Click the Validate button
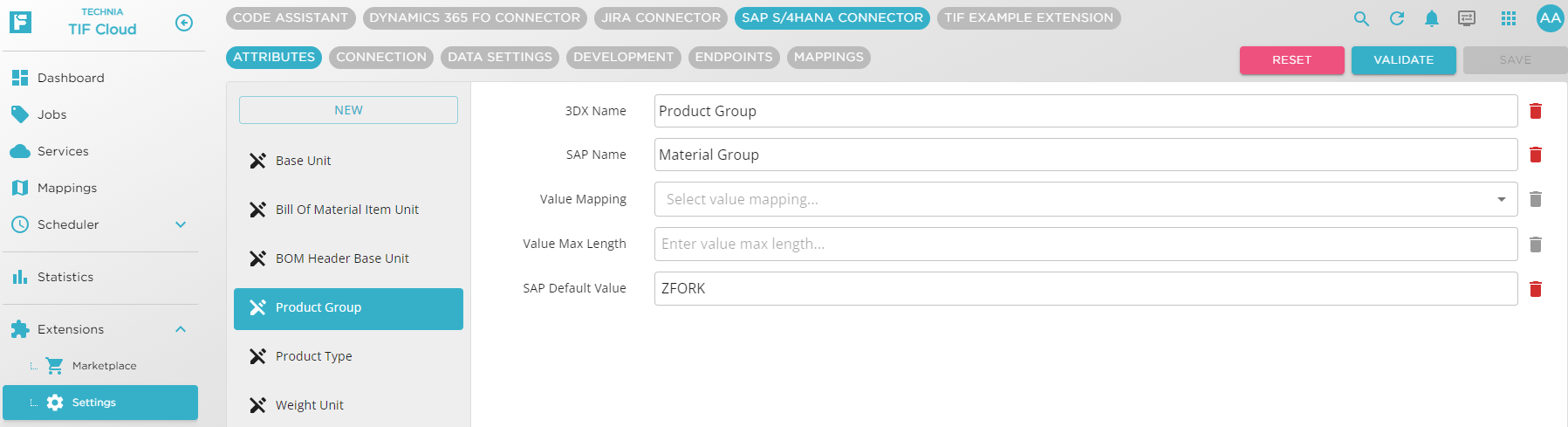Viewport: 1568px width, 427px height. pos(1402,60)
